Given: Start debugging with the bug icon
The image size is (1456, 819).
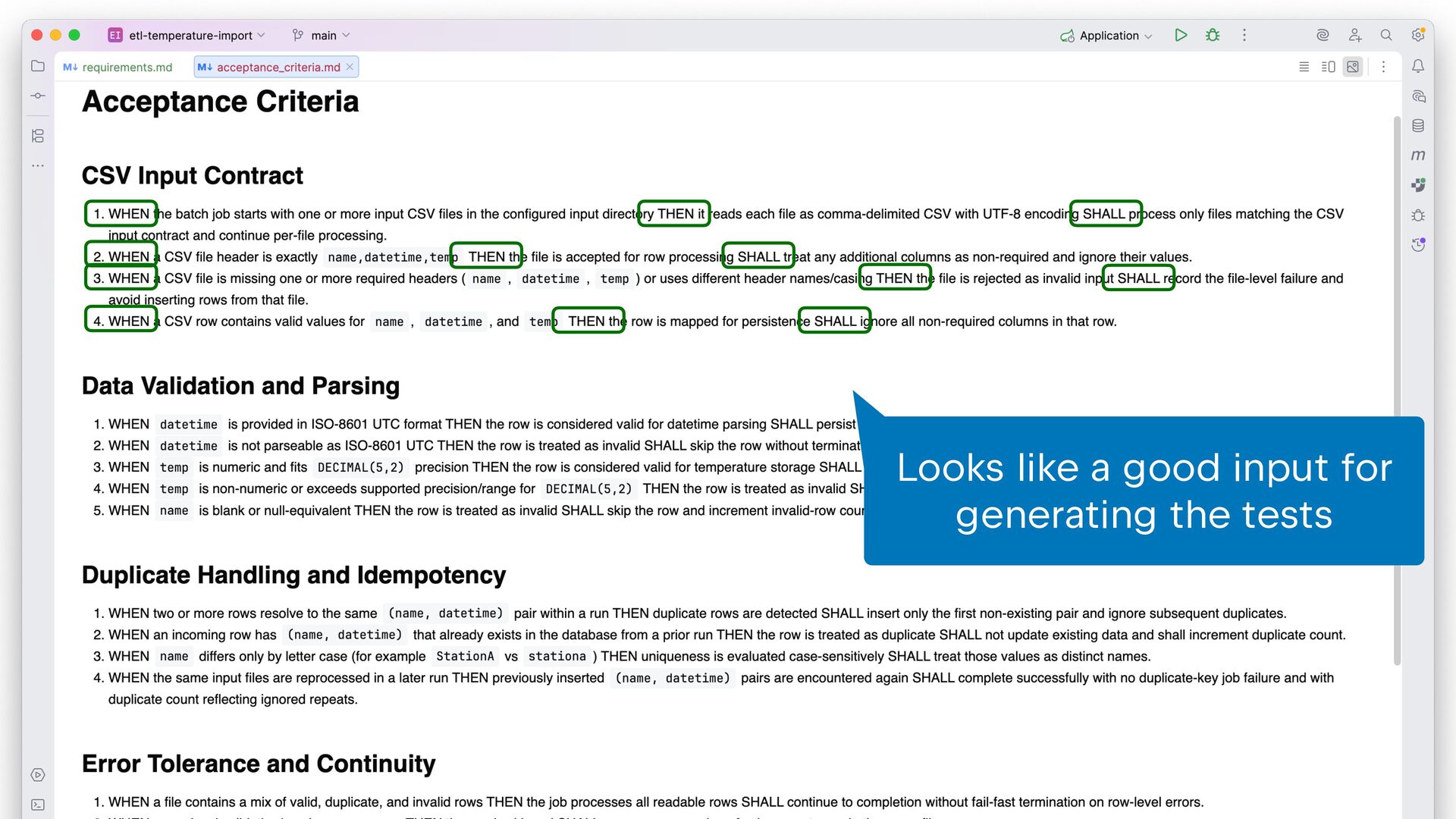Looking at the screenshot, I should 1213,35.
